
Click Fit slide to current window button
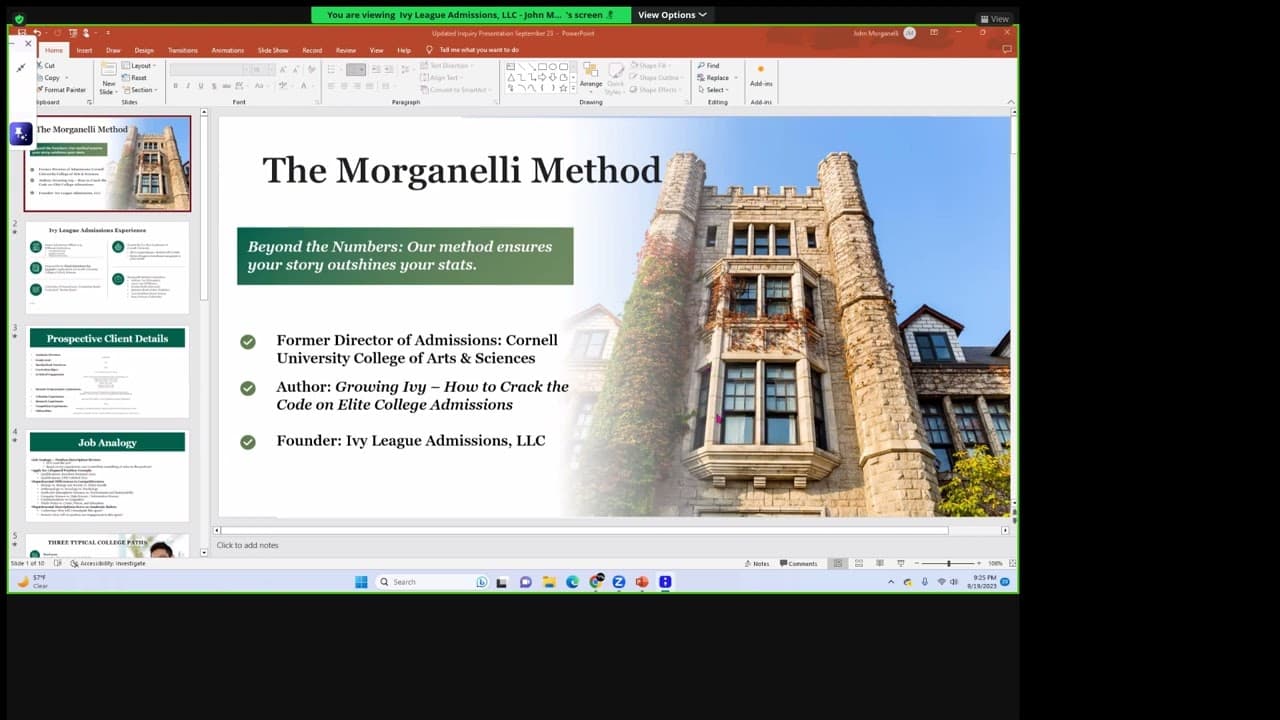(1012, 563)
